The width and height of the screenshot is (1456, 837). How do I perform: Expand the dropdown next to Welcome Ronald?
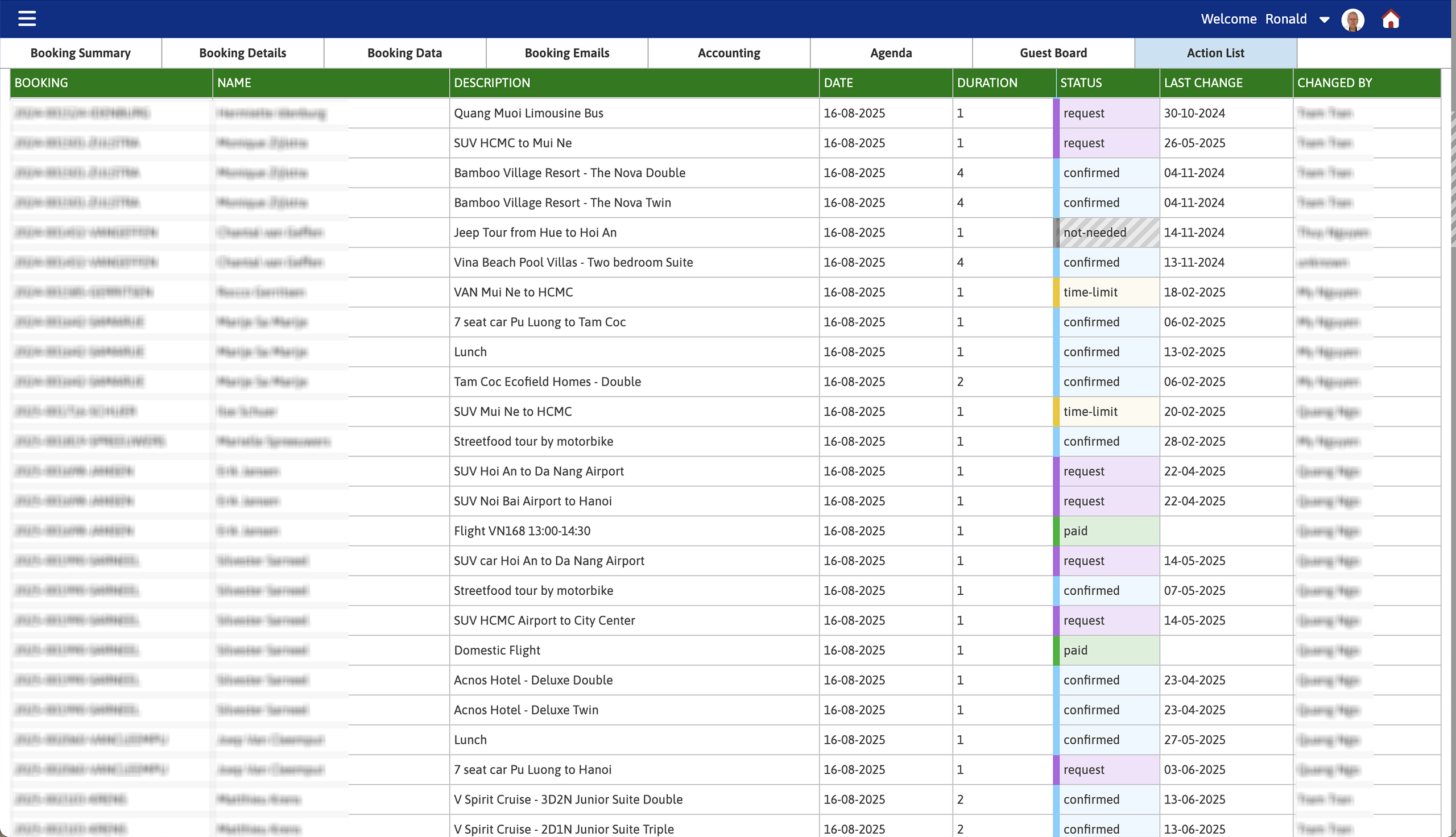tap(1324, 20)
